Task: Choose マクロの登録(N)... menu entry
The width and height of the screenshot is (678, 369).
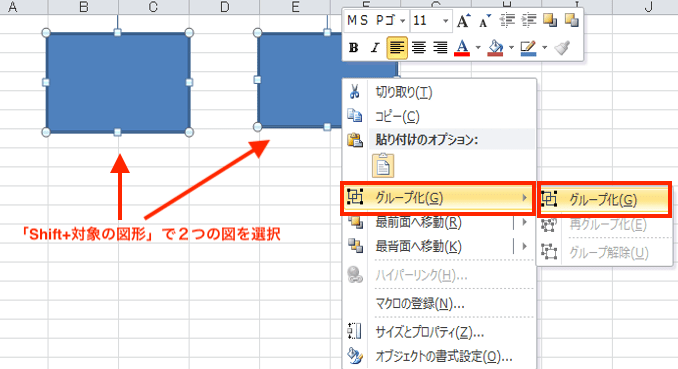Action: [x=439, y=304]
